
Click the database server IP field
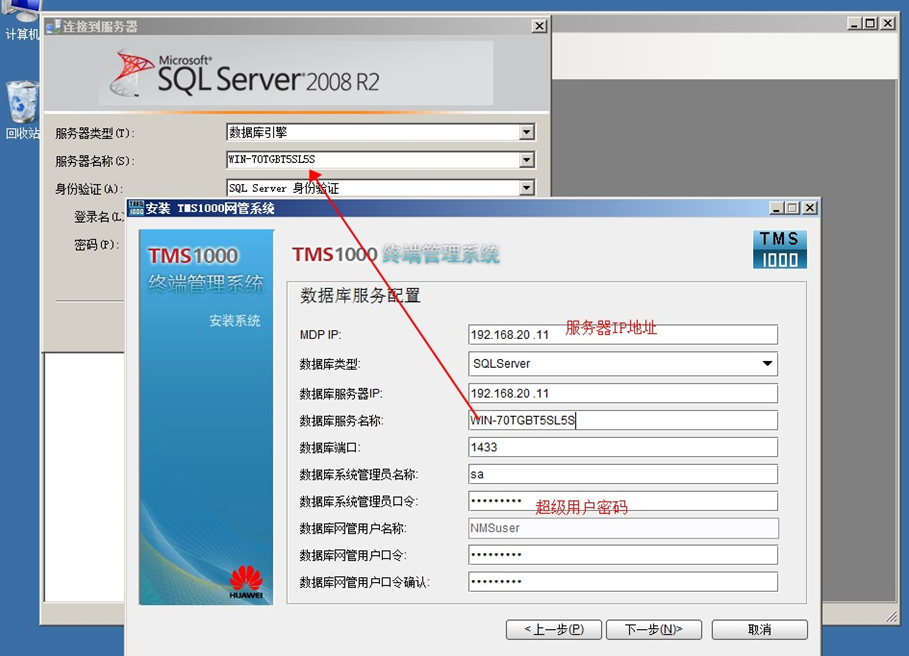[x=623, y=393]
